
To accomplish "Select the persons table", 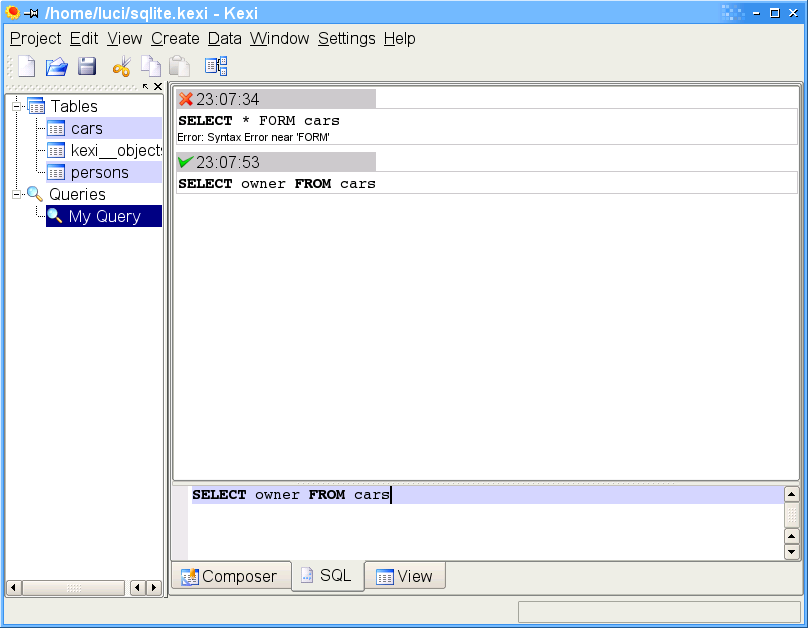I will [x=99, y=172].
